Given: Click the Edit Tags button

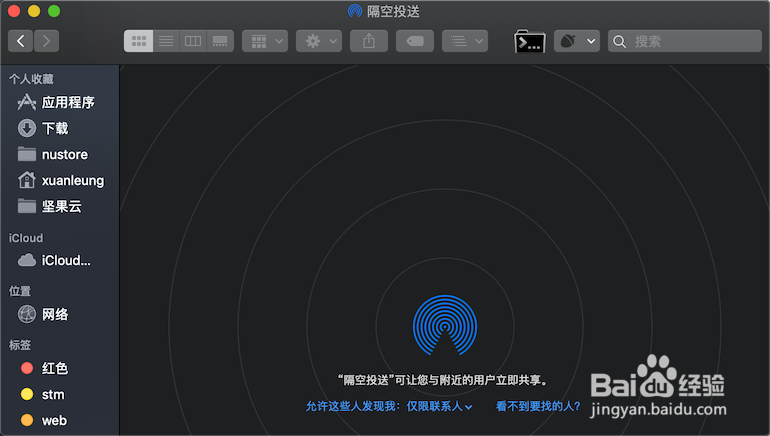Looking at the screenshot, I should (415, 41).
